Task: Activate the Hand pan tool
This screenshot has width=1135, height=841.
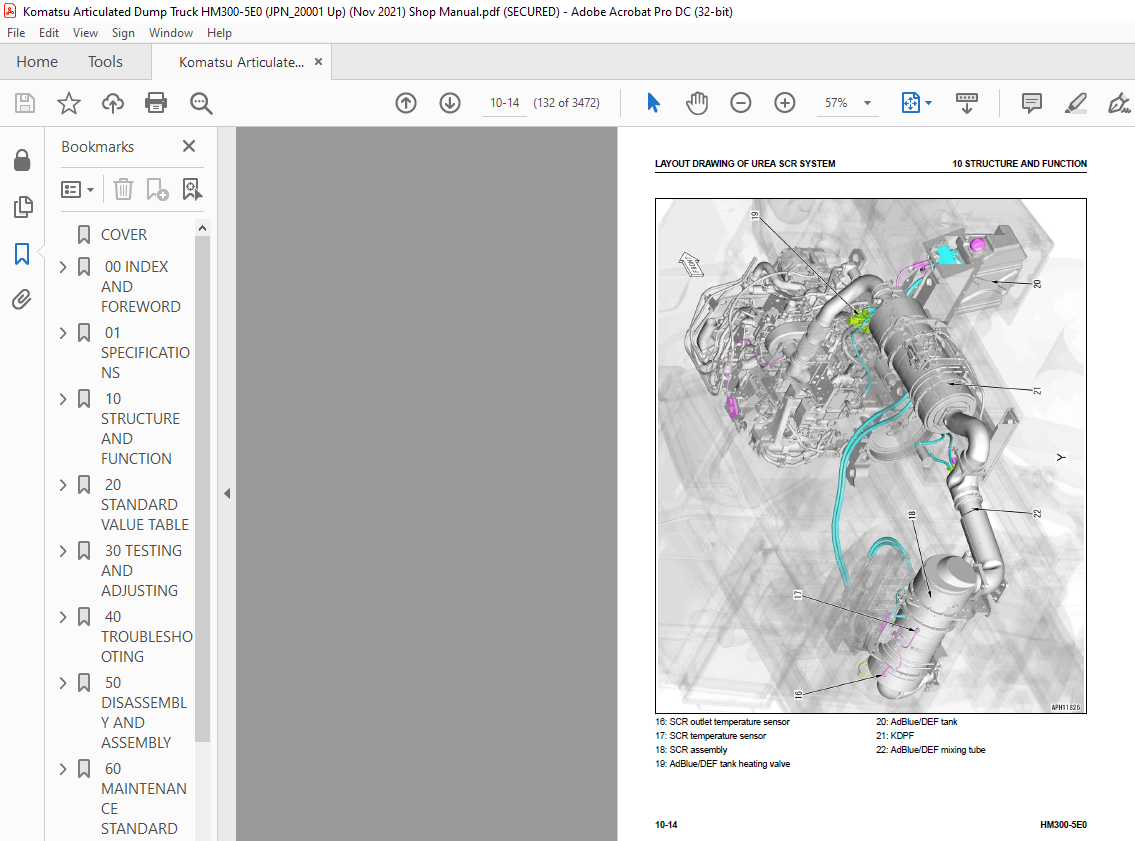Action: 696,103
